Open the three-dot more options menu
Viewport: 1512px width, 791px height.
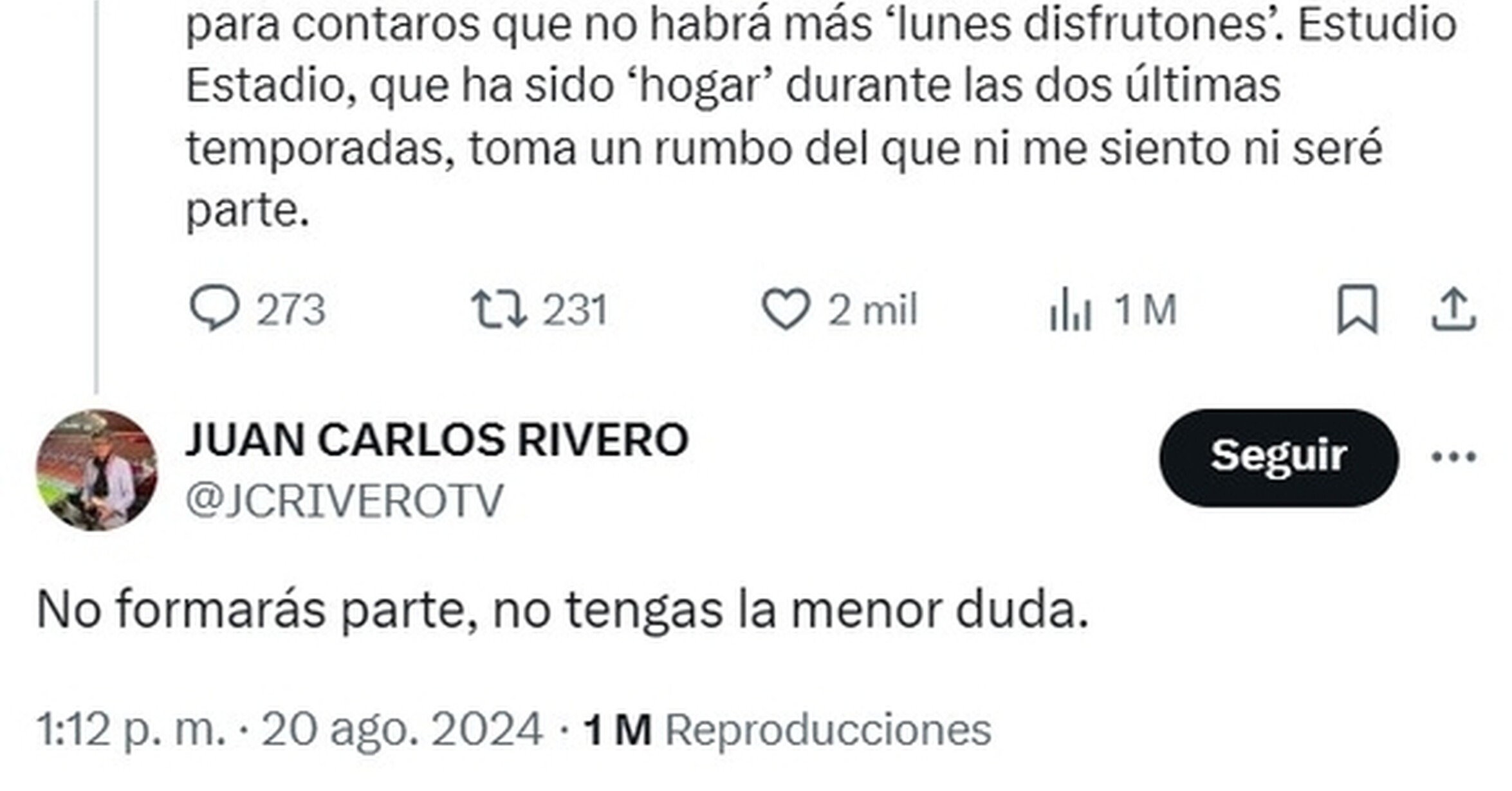(x=1453, y=457)
